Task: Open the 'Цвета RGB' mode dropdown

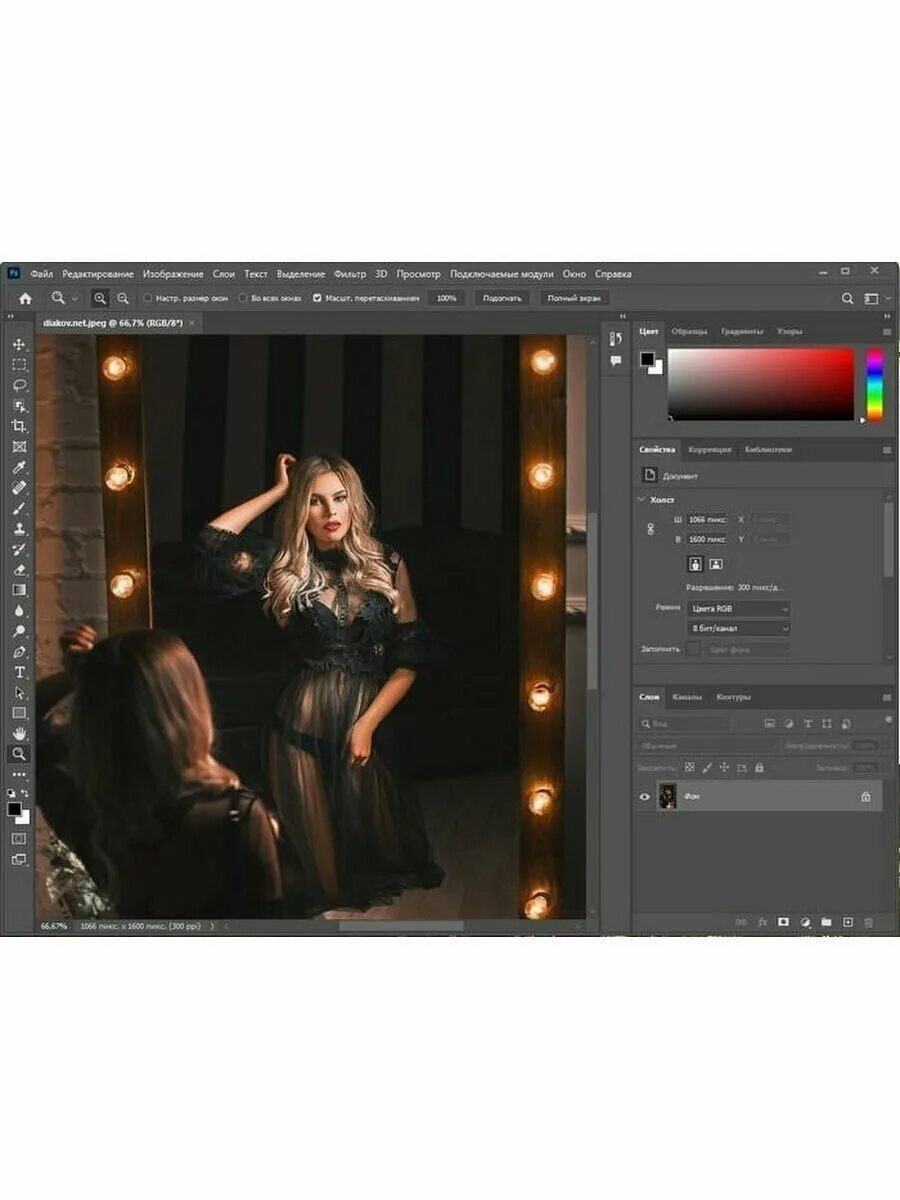Action: 739,608
